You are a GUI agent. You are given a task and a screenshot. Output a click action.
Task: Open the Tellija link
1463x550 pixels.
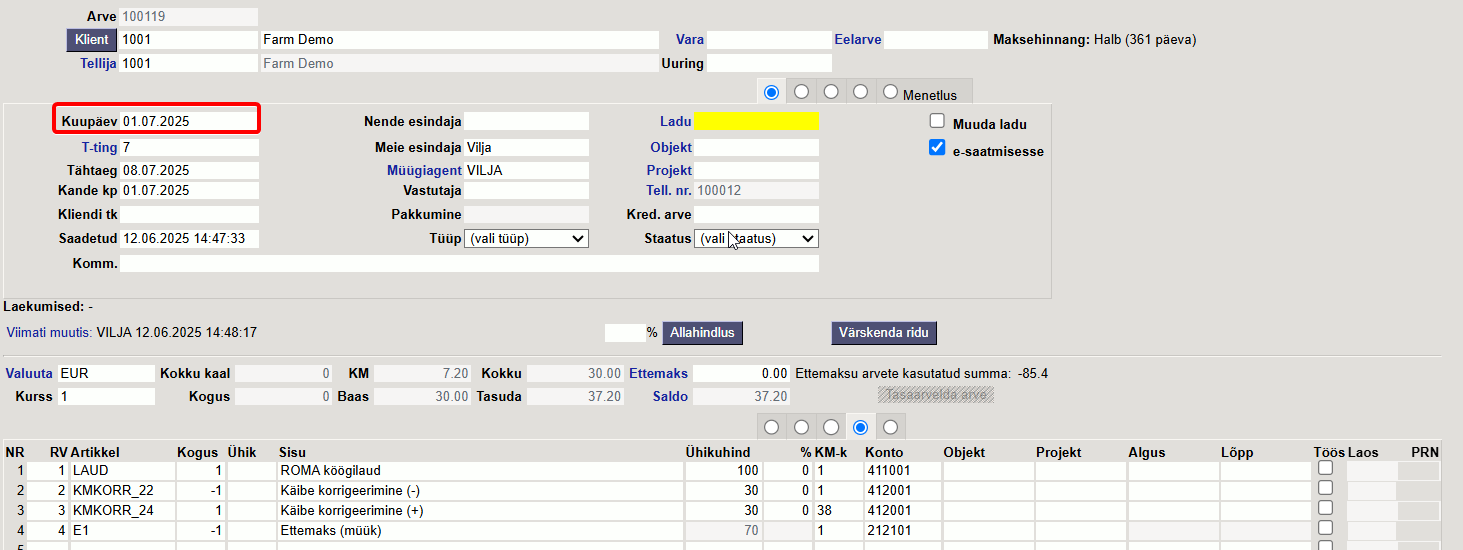coord(99,63)
